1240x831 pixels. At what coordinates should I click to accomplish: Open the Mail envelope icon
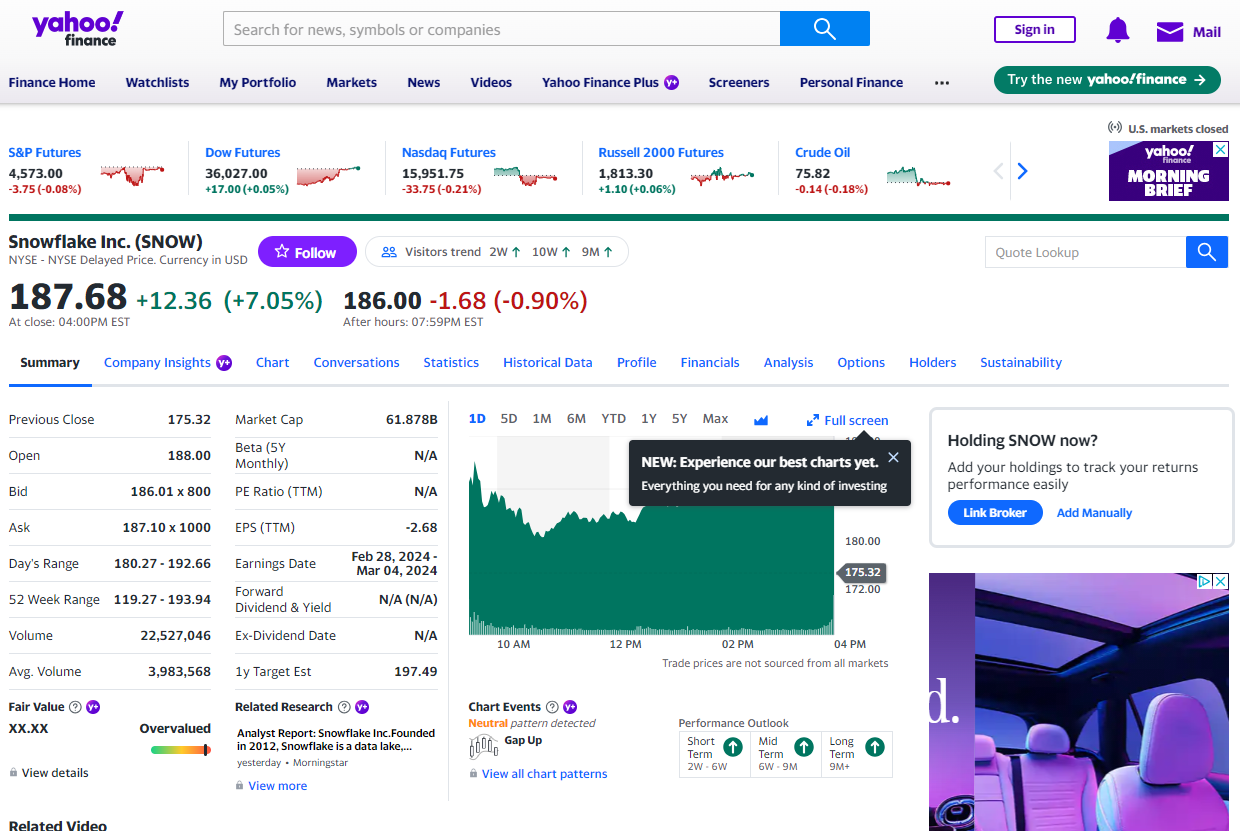point(1170,32)
